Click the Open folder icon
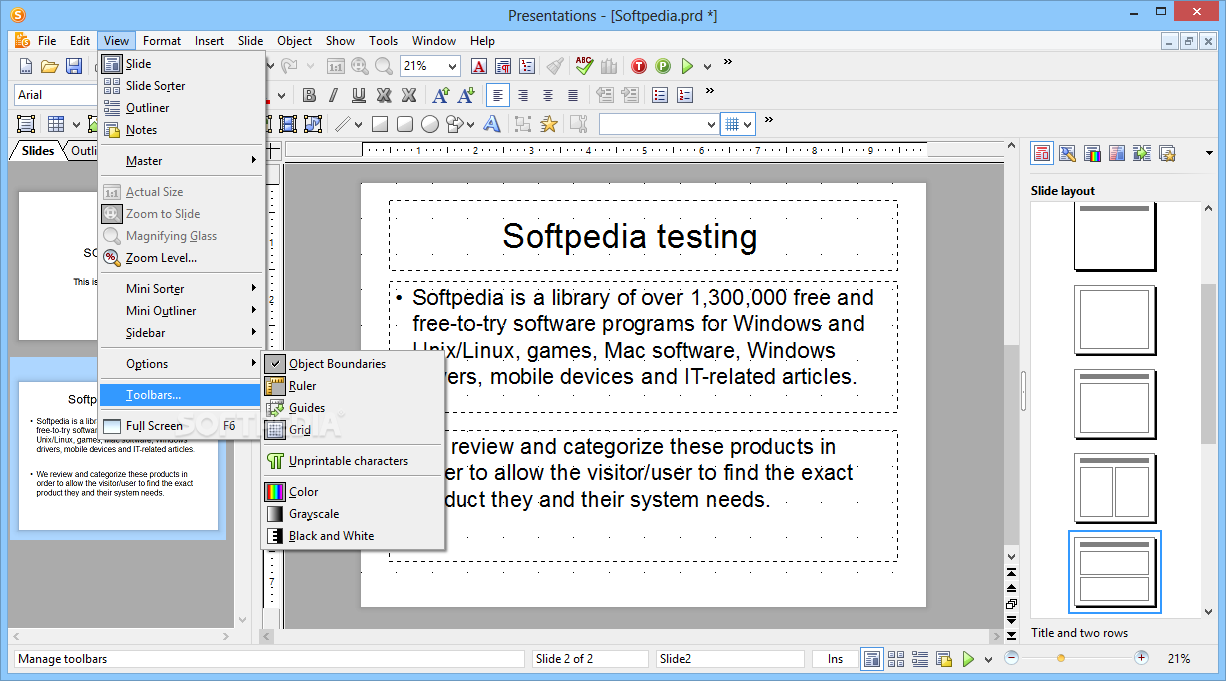Image resolution: width=1226 pixels, height=681 pixels. (49, 66)
